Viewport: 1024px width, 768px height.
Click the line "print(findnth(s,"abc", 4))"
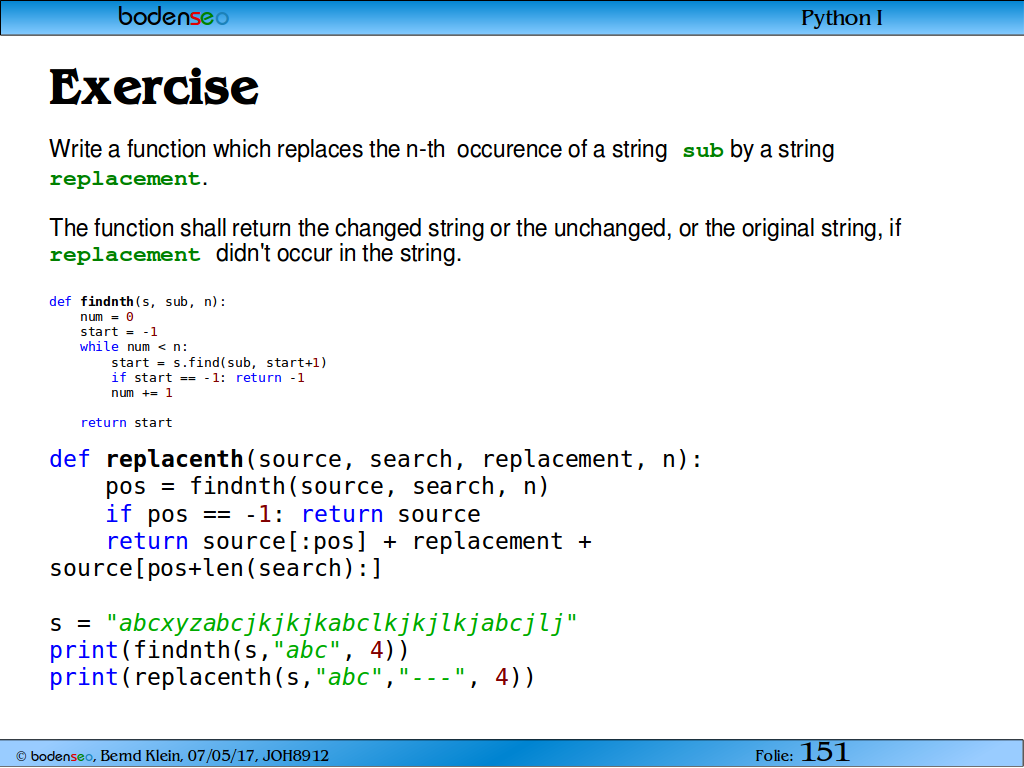click(x=229, y=651)
